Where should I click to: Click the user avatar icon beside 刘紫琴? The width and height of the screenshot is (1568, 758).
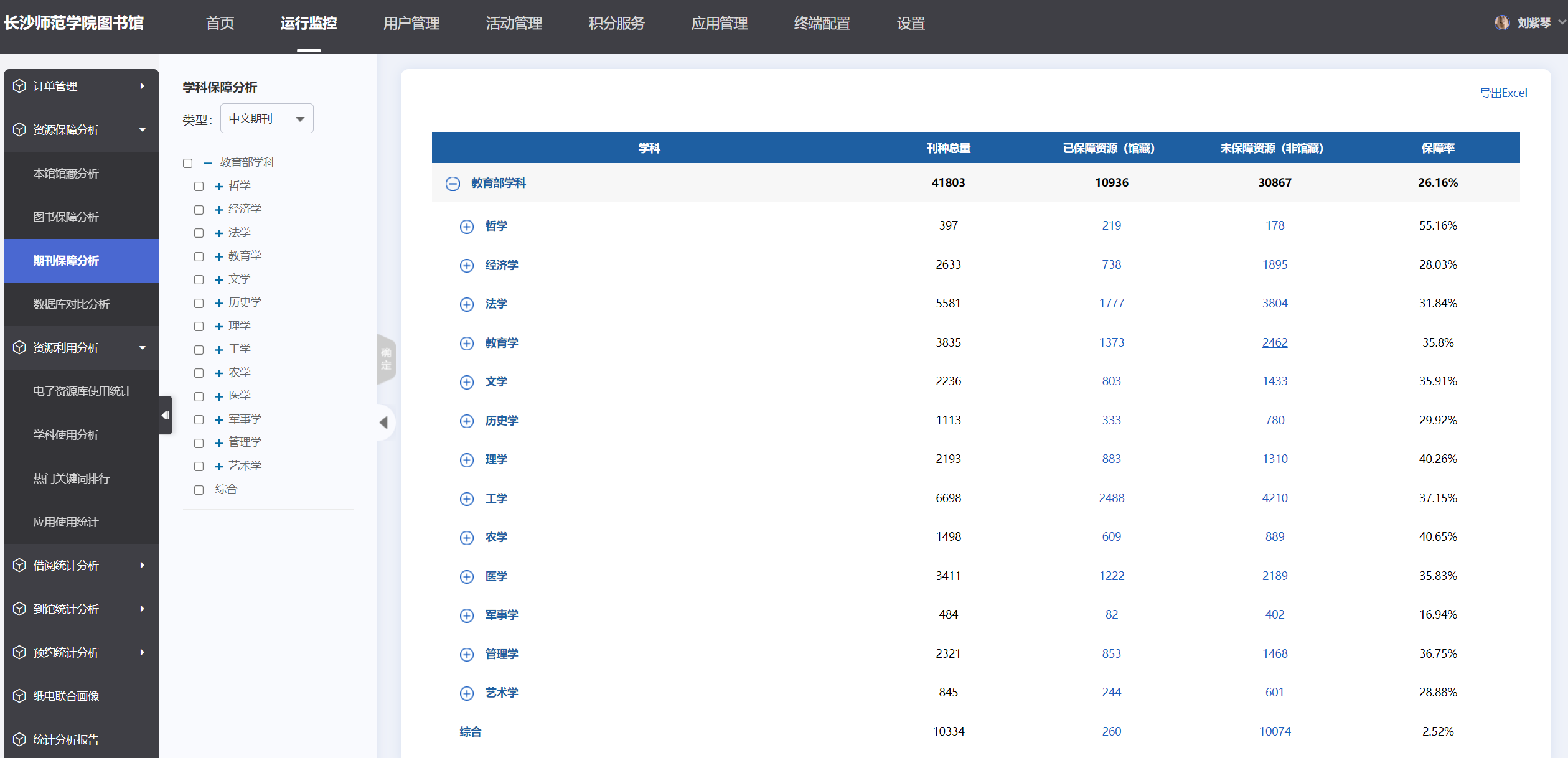(1501, 23)
